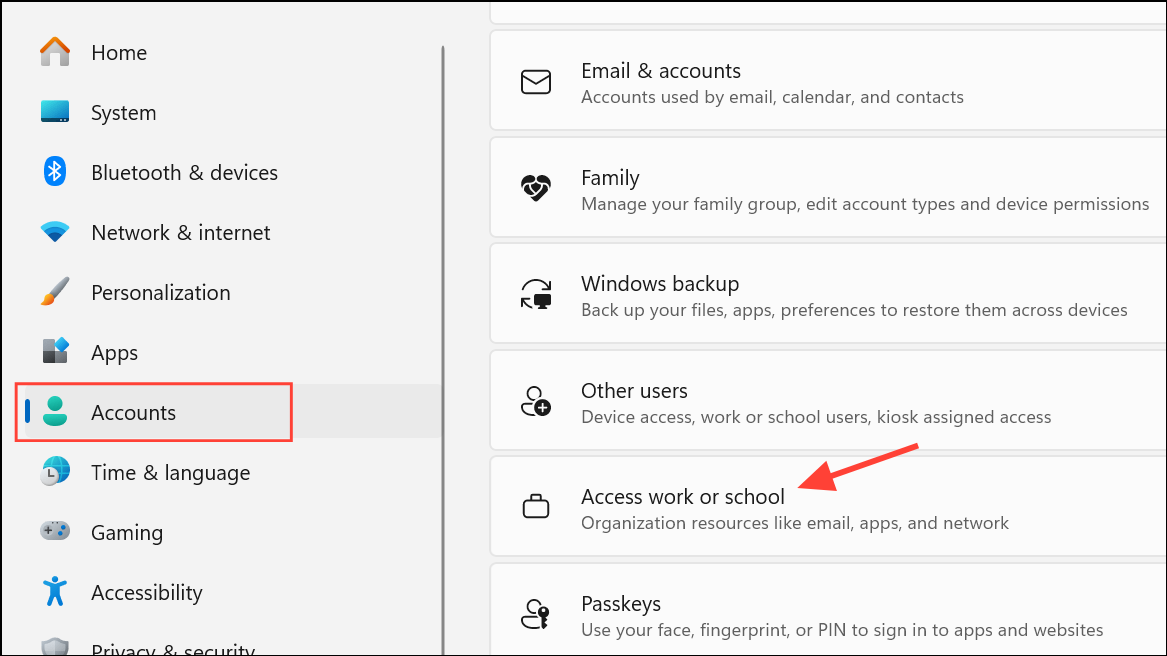Viewport: 1167px width, 656px height.
Task: Open Privacy & security settings
Action: 172,648
